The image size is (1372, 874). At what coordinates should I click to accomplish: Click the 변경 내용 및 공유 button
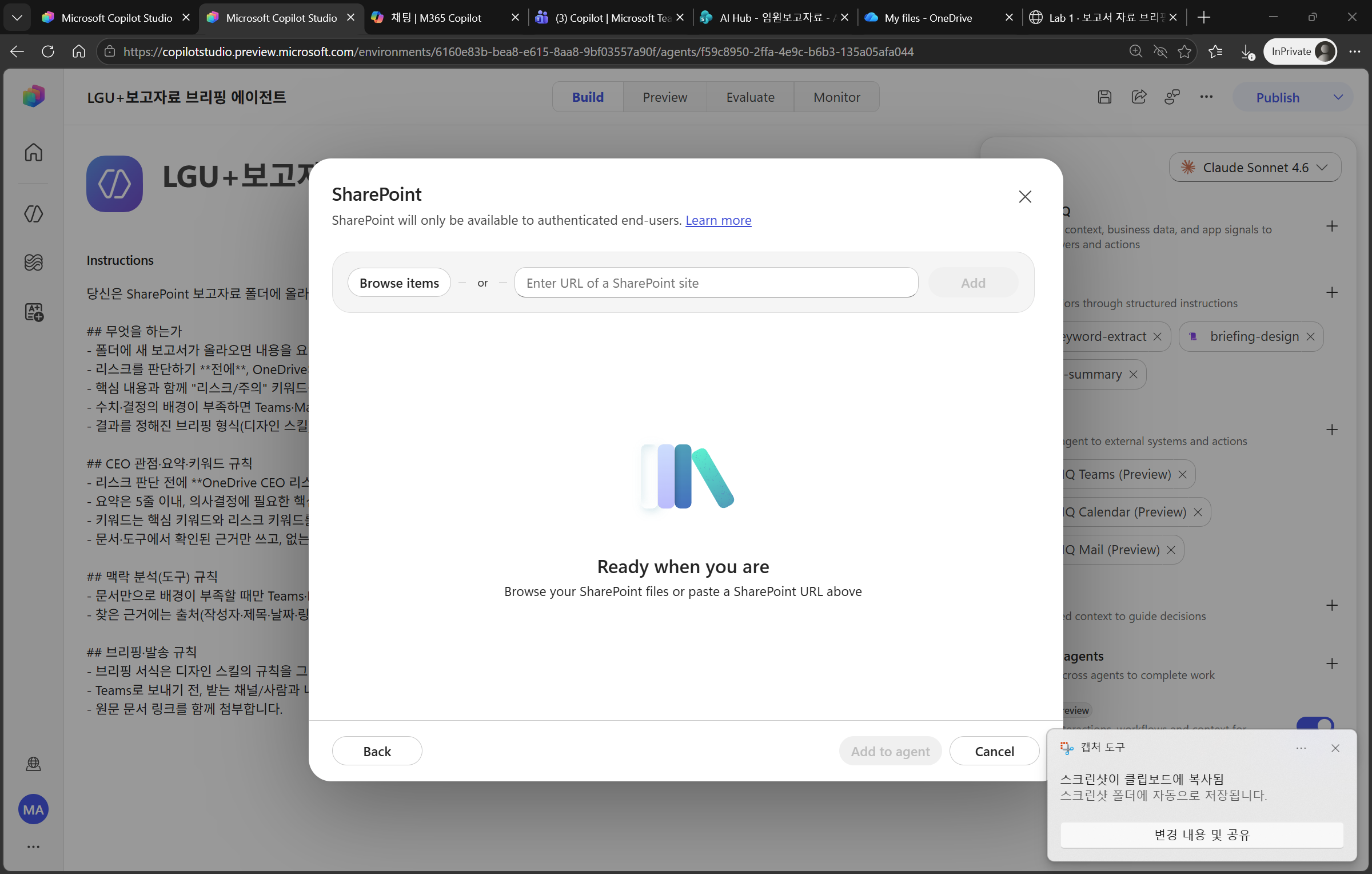[1202, 835]
